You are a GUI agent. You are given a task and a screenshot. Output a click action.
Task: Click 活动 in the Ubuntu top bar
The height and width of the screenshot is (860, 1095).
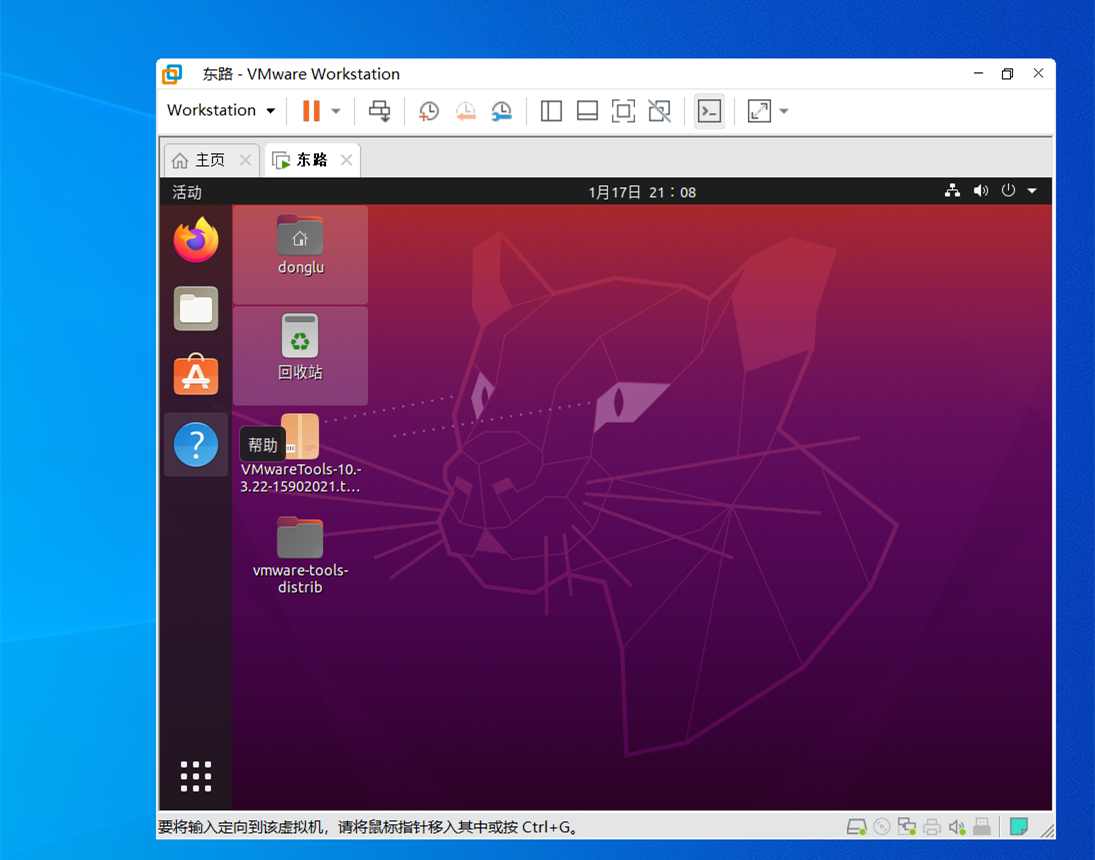click(185, 191)
